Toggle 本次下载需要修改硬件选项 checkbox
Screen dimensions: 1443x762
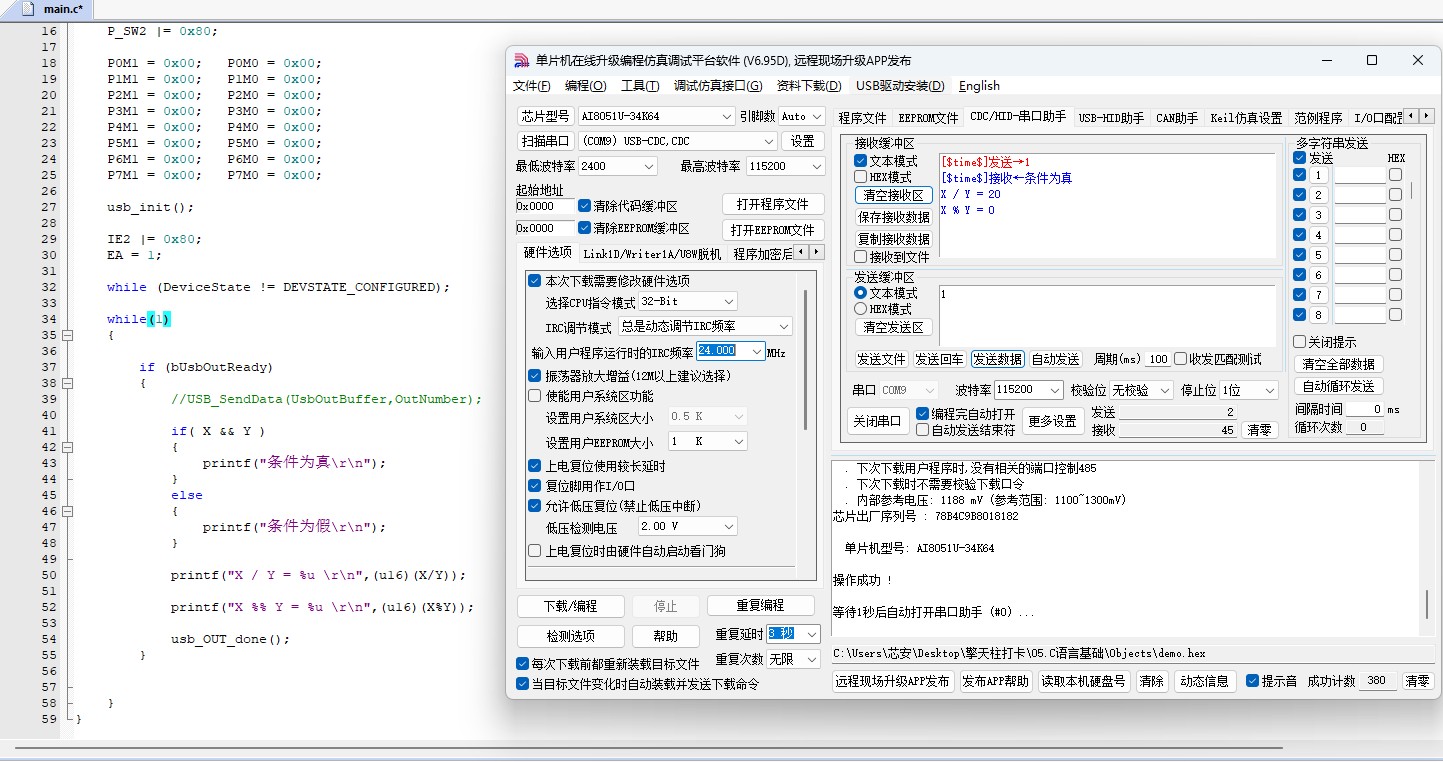point(535,281)
